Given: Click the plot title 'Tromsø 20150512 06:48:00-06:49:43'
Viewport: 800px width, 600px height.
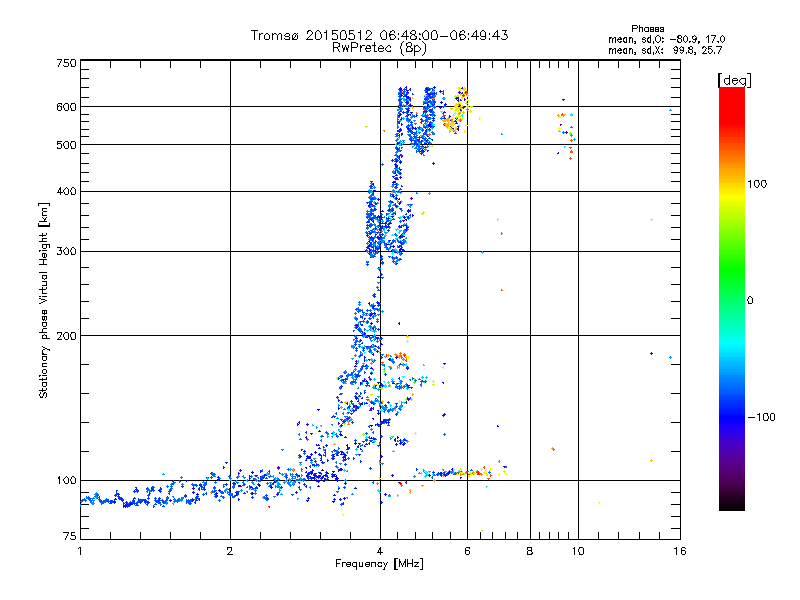Looking at the screenshot, I should [379, 35].
